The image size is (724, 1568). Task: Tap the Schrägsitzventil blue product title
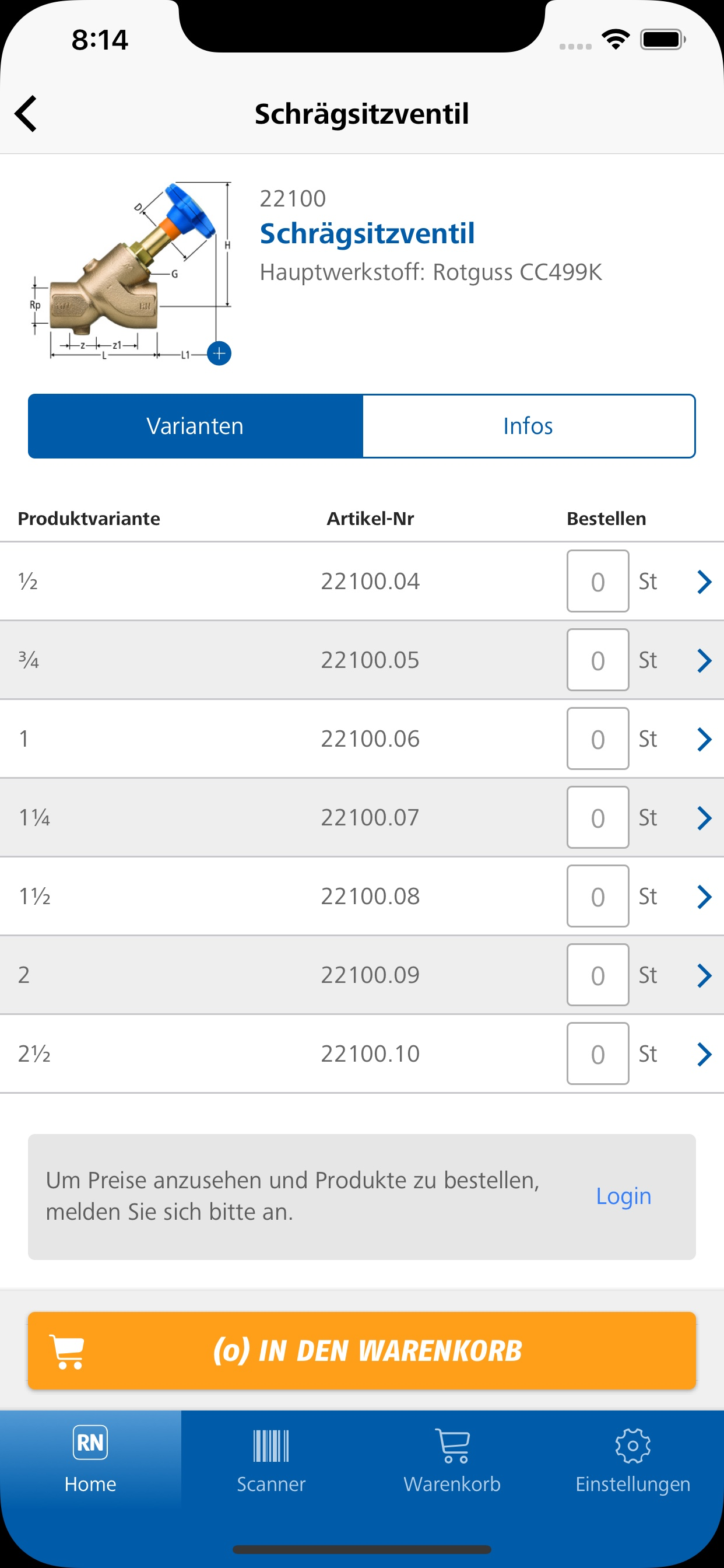[367, 234]
